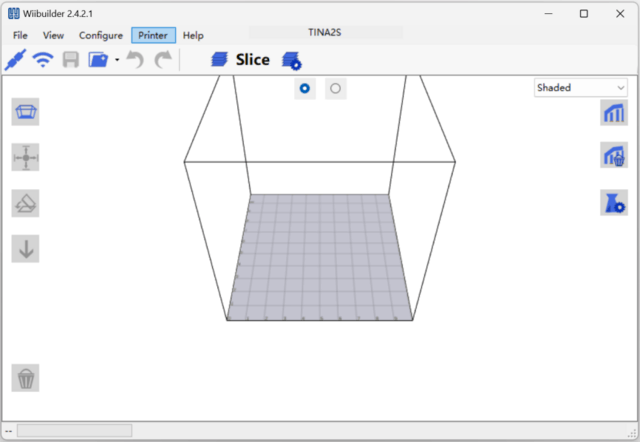Open the Shaded render mode dropdown
The width and height of the screenshot is (640, 442).
click(x=580, y=88)
